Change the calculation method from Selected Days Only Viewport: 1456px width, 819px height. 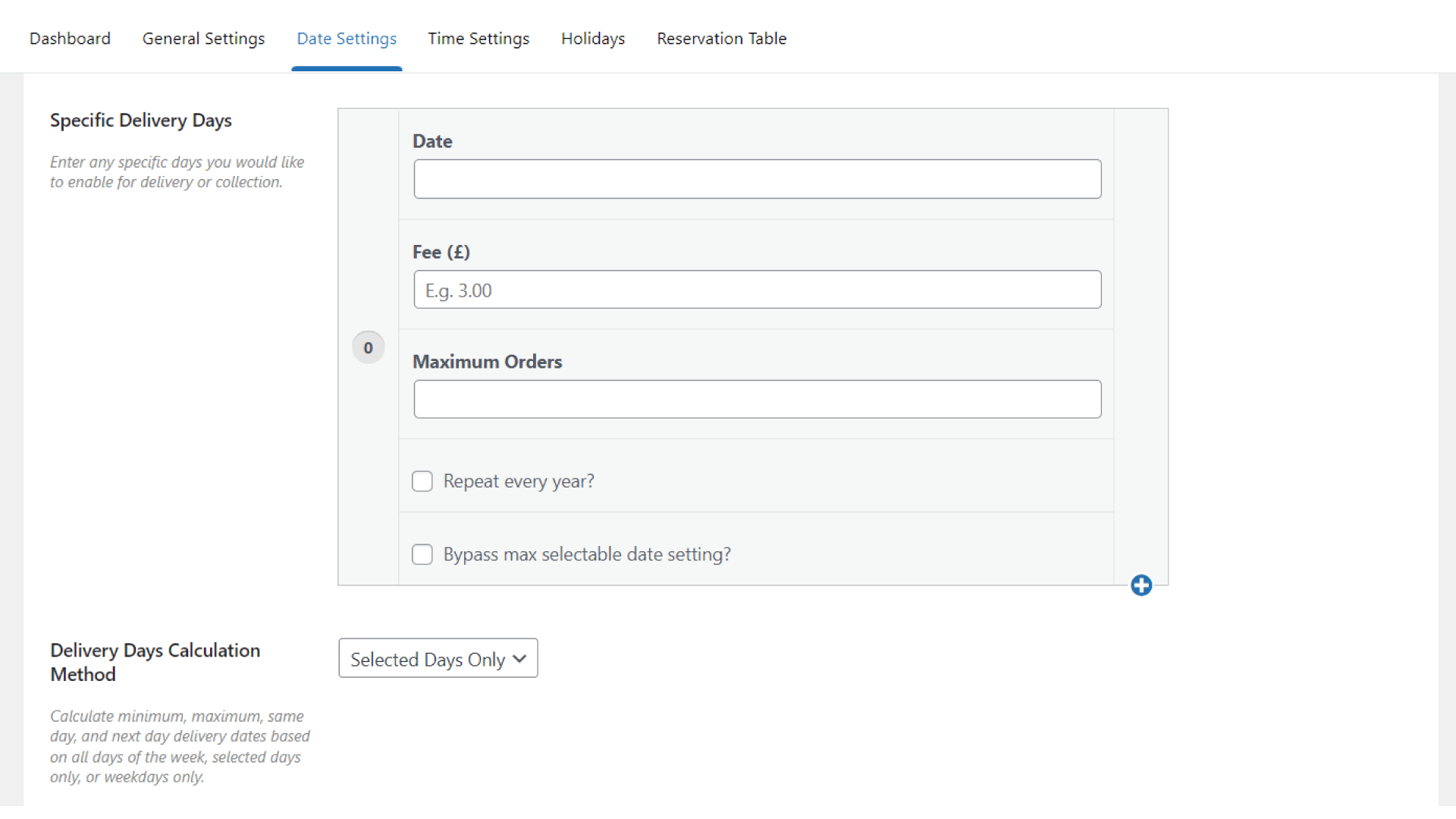[438, 658]
